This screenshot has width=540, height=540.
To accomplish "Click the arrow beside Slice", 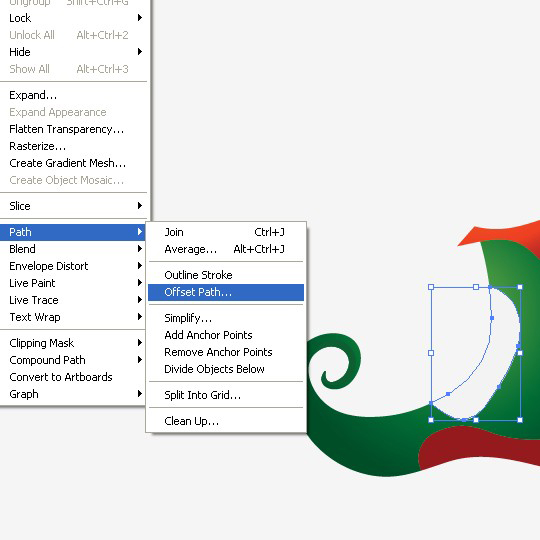I will 140,206.
